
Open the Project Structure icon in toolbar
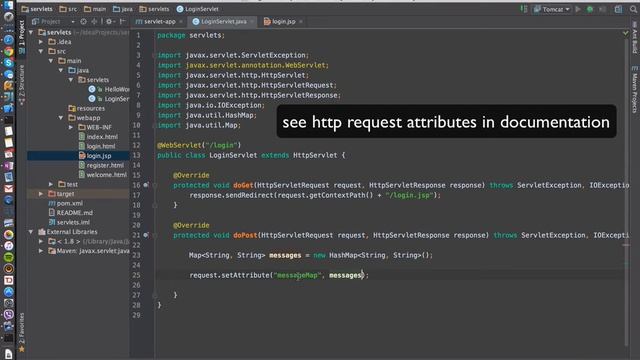point(618,9)
